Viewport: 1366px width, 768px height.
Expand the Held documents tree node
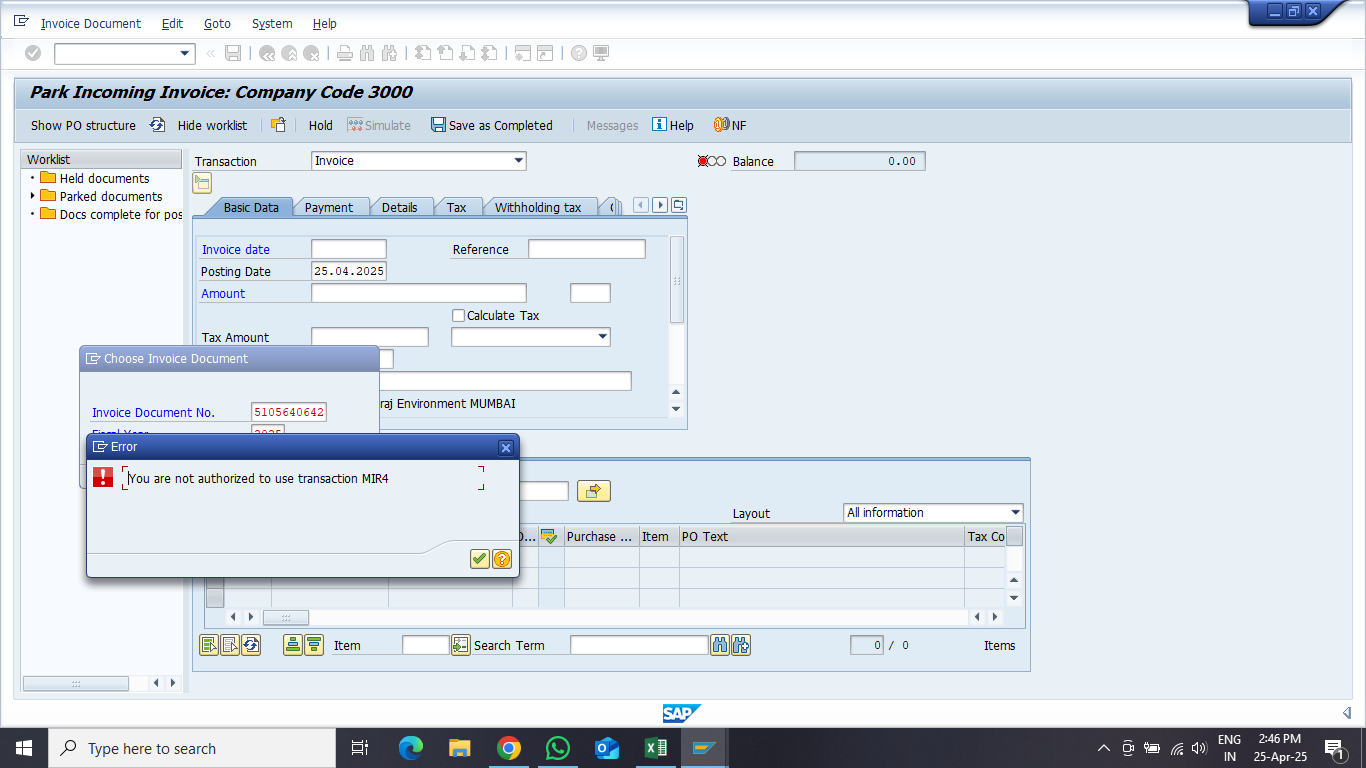[32, 178]
